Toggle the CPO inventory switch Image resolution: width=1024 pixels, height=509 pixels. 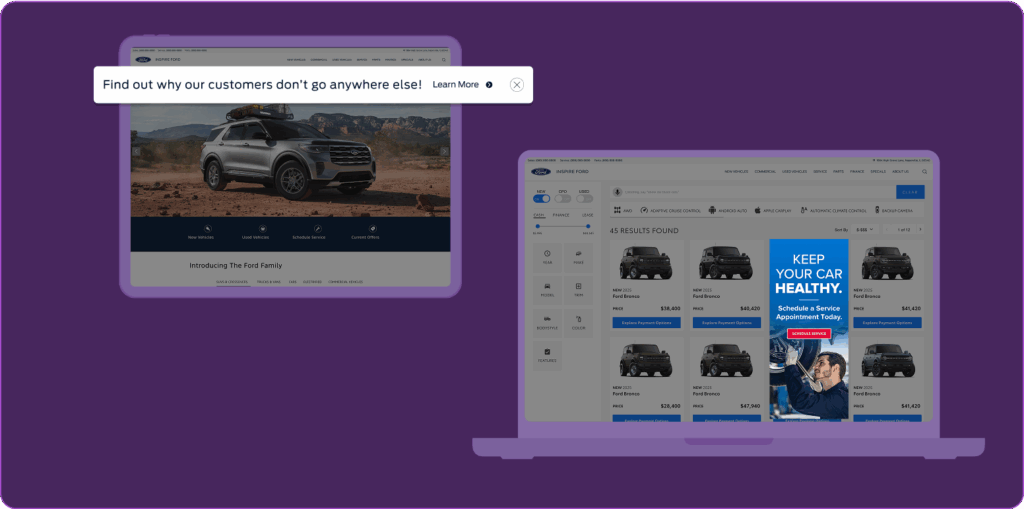pyautogui.click(x=562, y=198)
